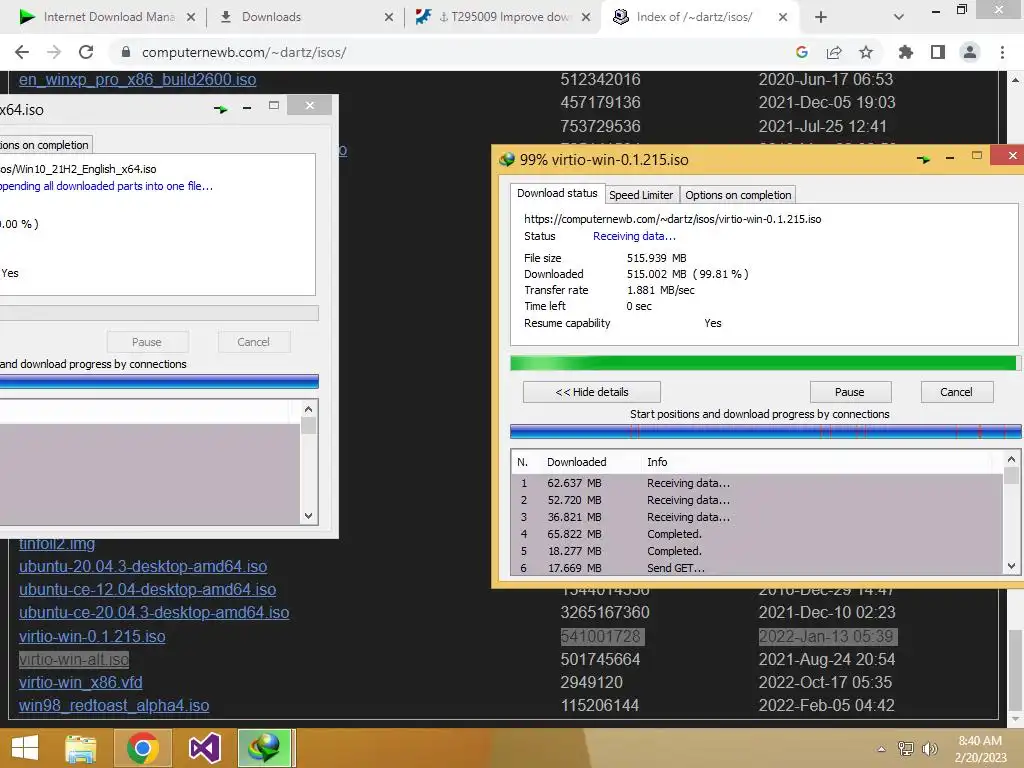This screenshot has width=1024, height=768.
Task: Open the volume control in system tray
Action: click(x=929, y=749)
